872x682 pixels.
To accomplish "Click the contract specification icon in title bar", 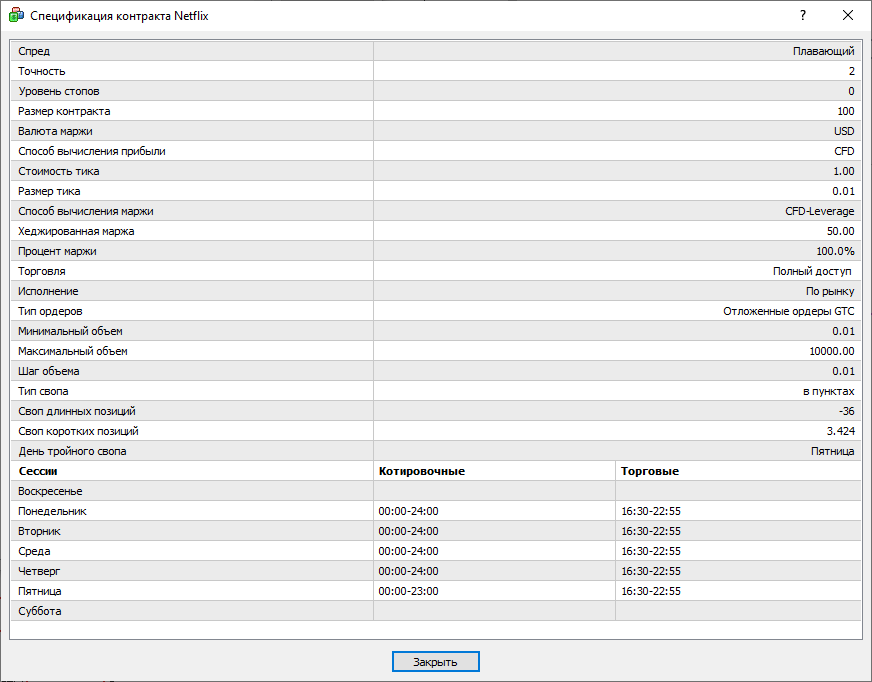I will coord(16,16).
